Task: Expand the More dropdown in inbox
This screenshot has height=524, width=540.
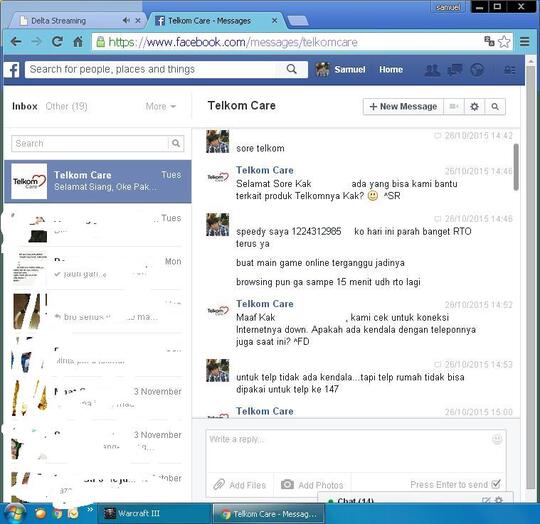Action: click(160, 106)
